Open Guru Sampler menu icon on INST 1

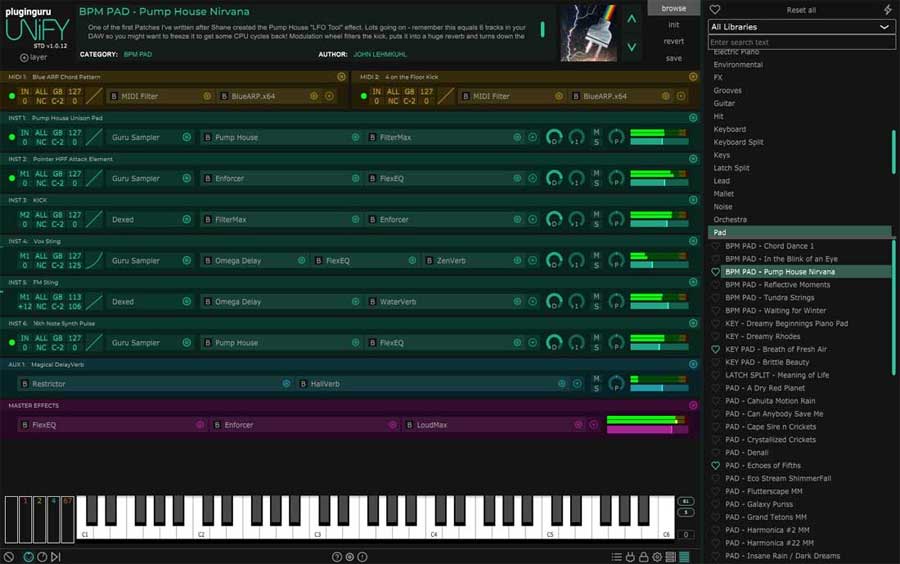click(187, 137)
